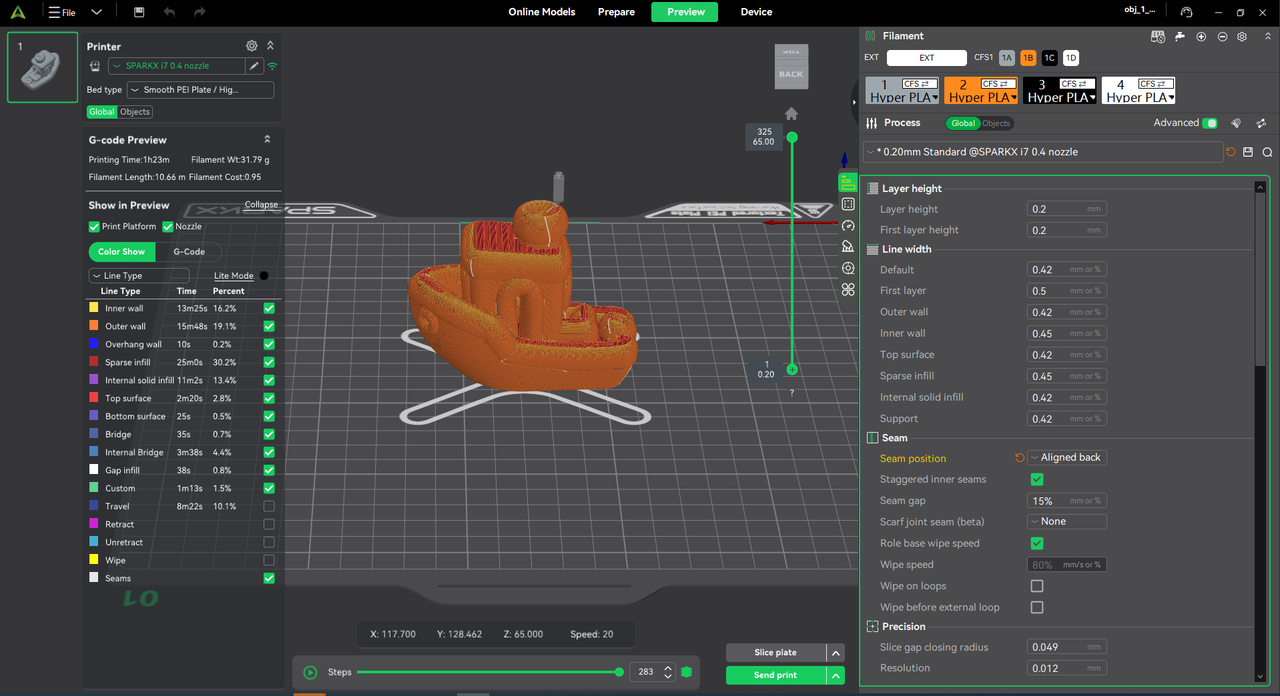The height and width of the screenshot is (696, 1280).
Task: Enable Wipe on loops checkbox
Action: click(x=1037, y=586)
